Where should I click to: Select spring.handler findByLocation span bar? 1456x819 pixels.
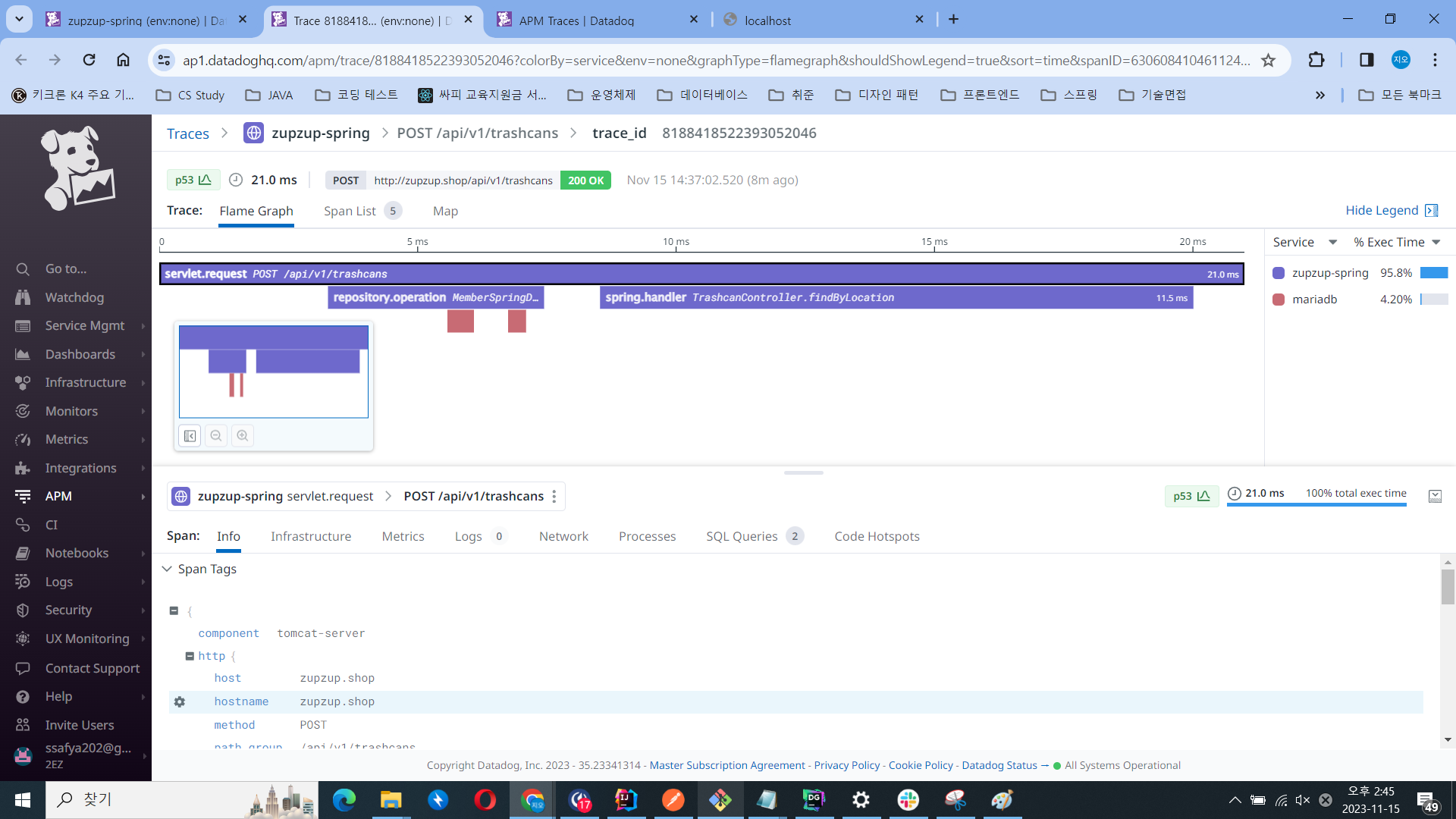[x=896, y=297]
